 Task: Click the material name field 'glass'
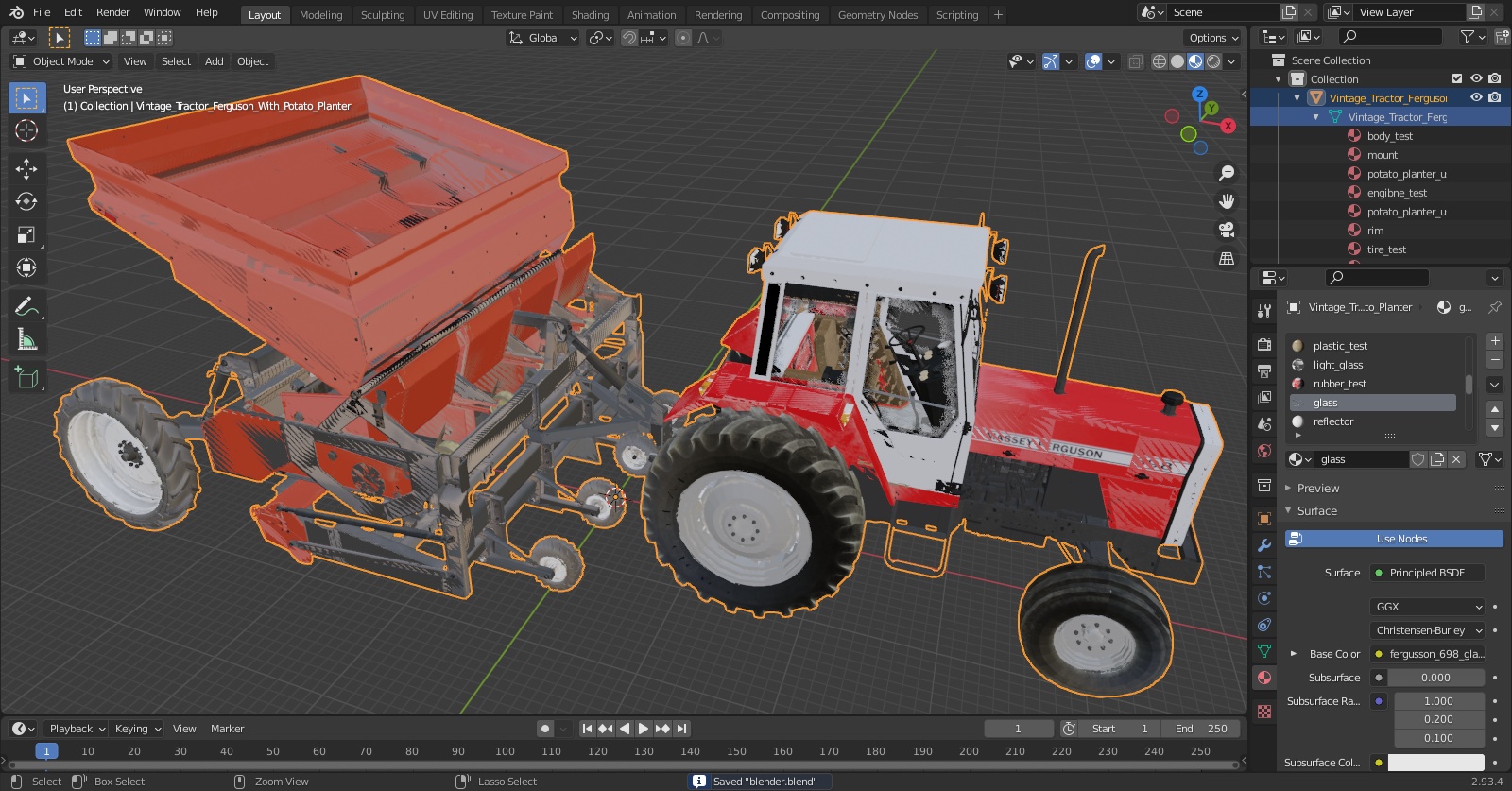pos(1362,459)
